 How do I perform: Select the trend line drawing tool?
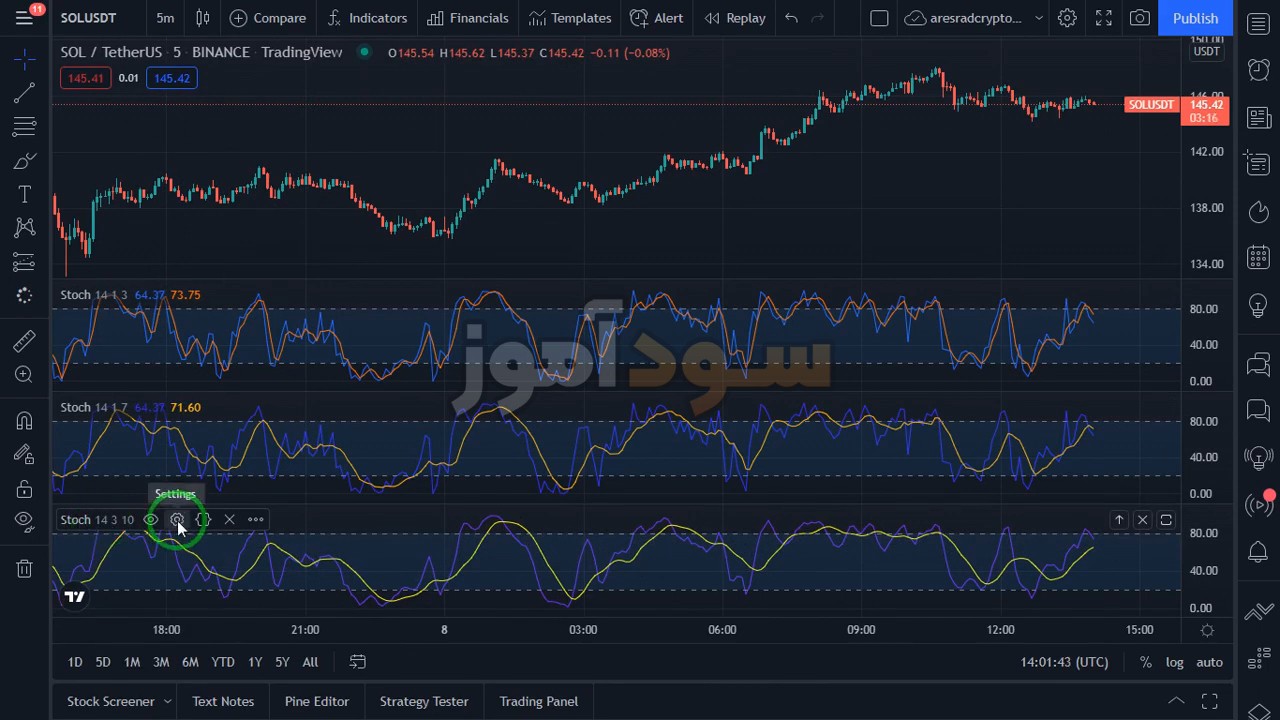[24, 93]
